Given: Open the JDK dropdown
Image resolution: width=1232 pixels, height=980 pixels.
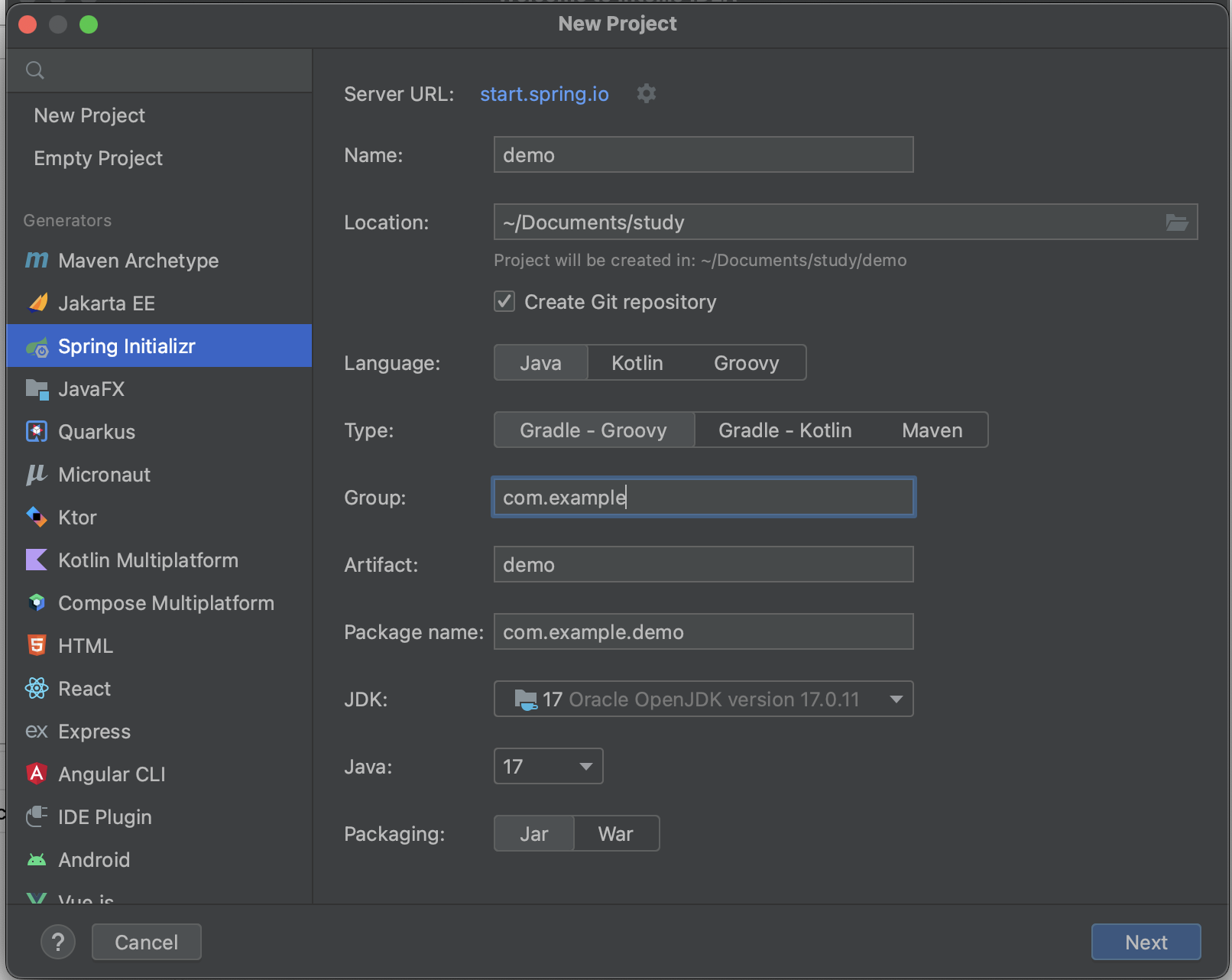Looking at the screenshot, I should coord(703,699).
